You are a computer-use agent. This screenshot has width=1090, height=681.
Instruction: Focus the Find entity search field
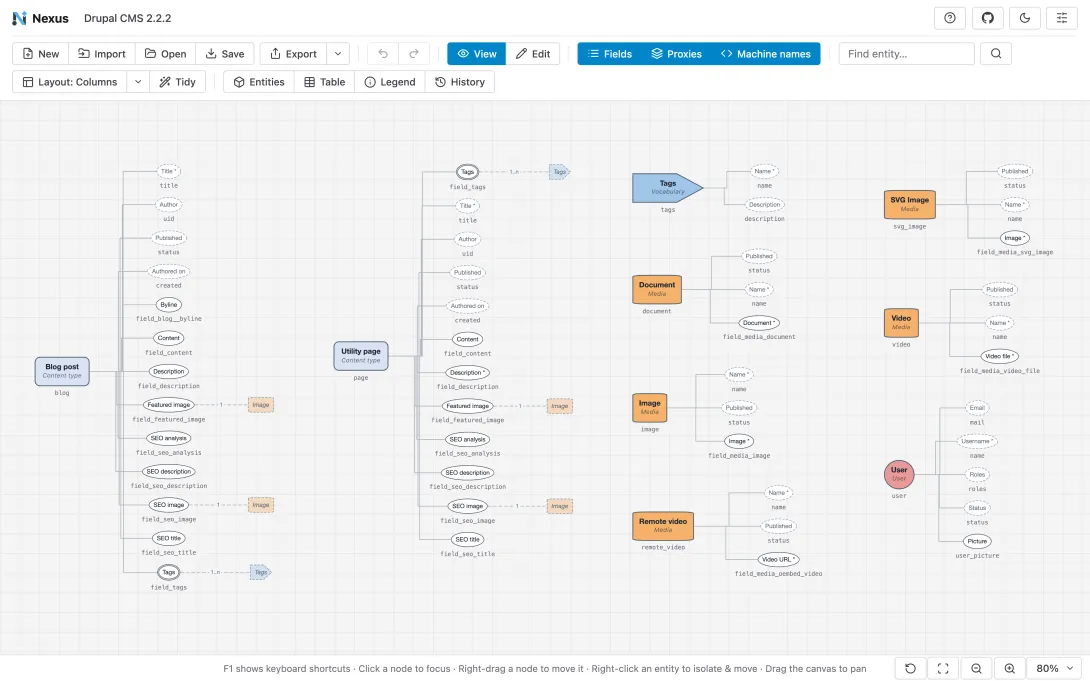[x=906, y=54]
